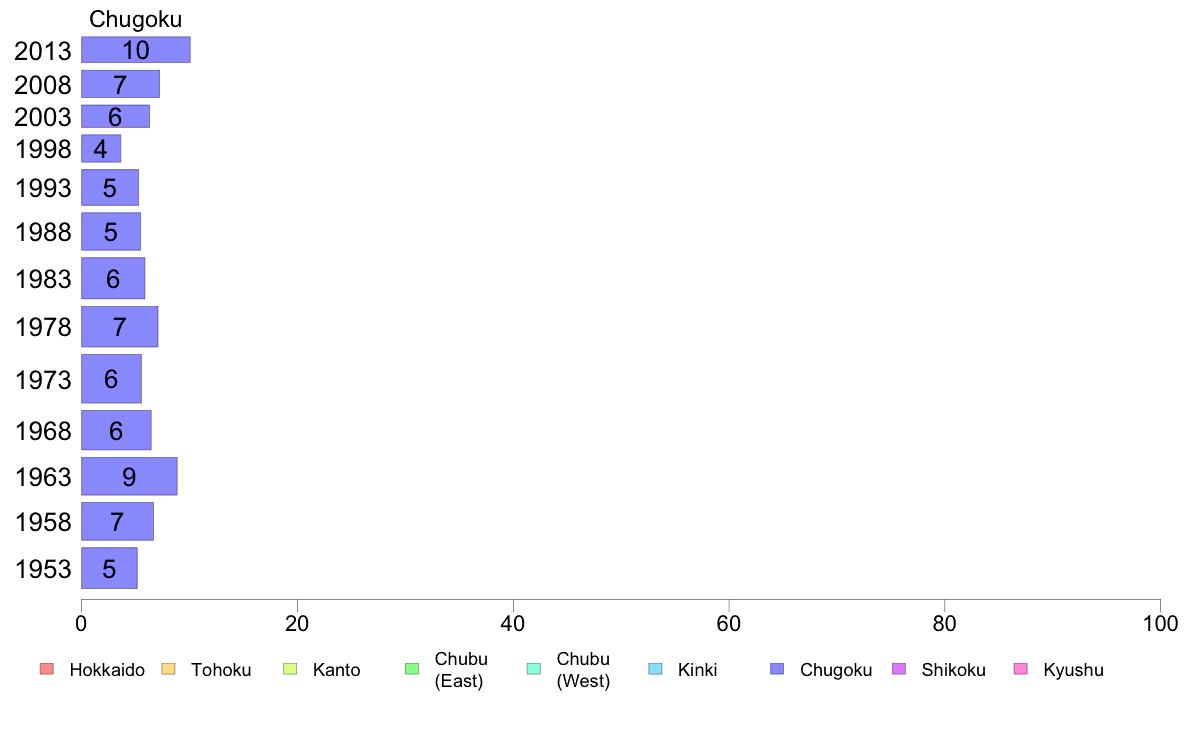
Task: Click the 1953 bar showing 5
Action: (109, 568)
